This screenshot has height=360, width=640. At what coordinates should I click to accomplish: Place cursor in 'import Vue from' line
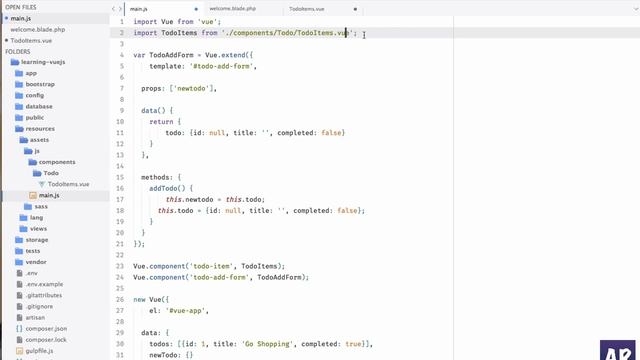click(177, 22)
